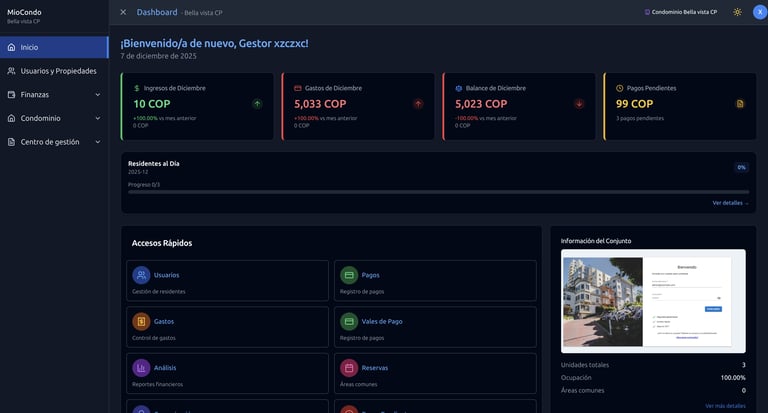Open the Vales de Pago link

click(435, 327)
